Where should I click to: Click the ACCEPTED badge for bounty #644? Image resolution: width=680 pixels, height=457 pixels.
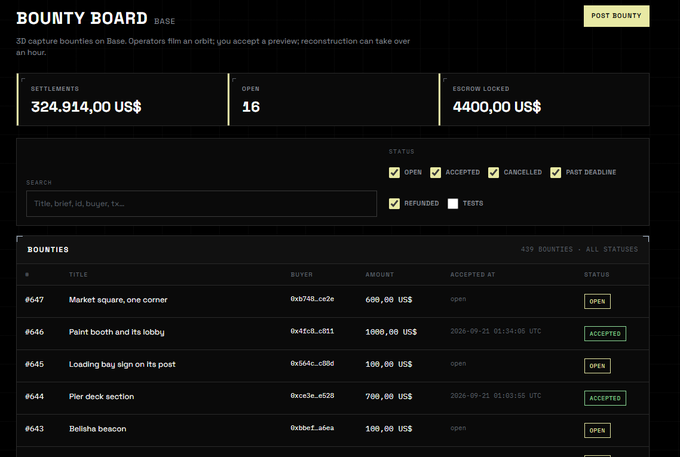(605, 398)
